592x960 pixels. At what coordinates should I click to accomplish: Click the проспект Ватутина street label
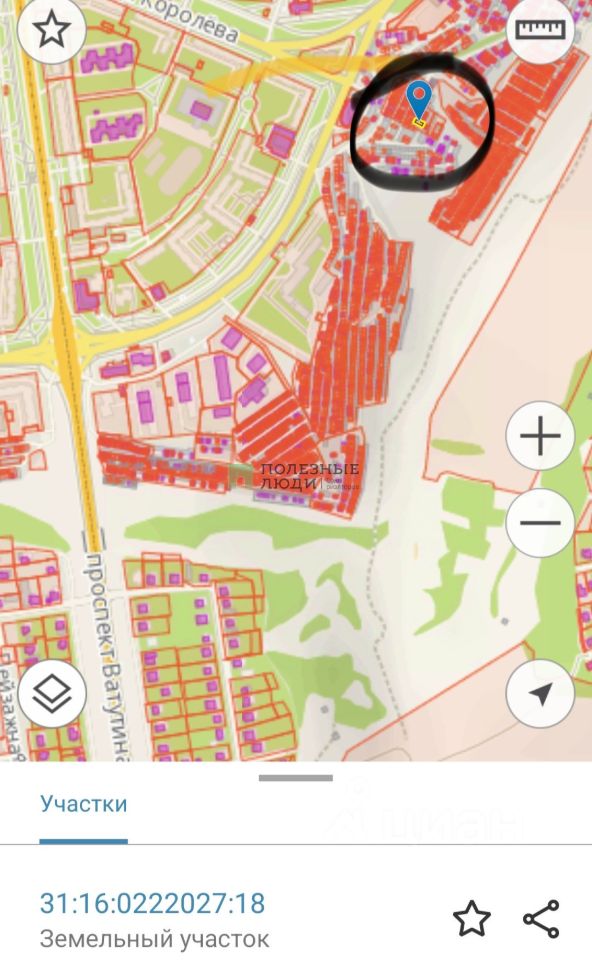105,656
